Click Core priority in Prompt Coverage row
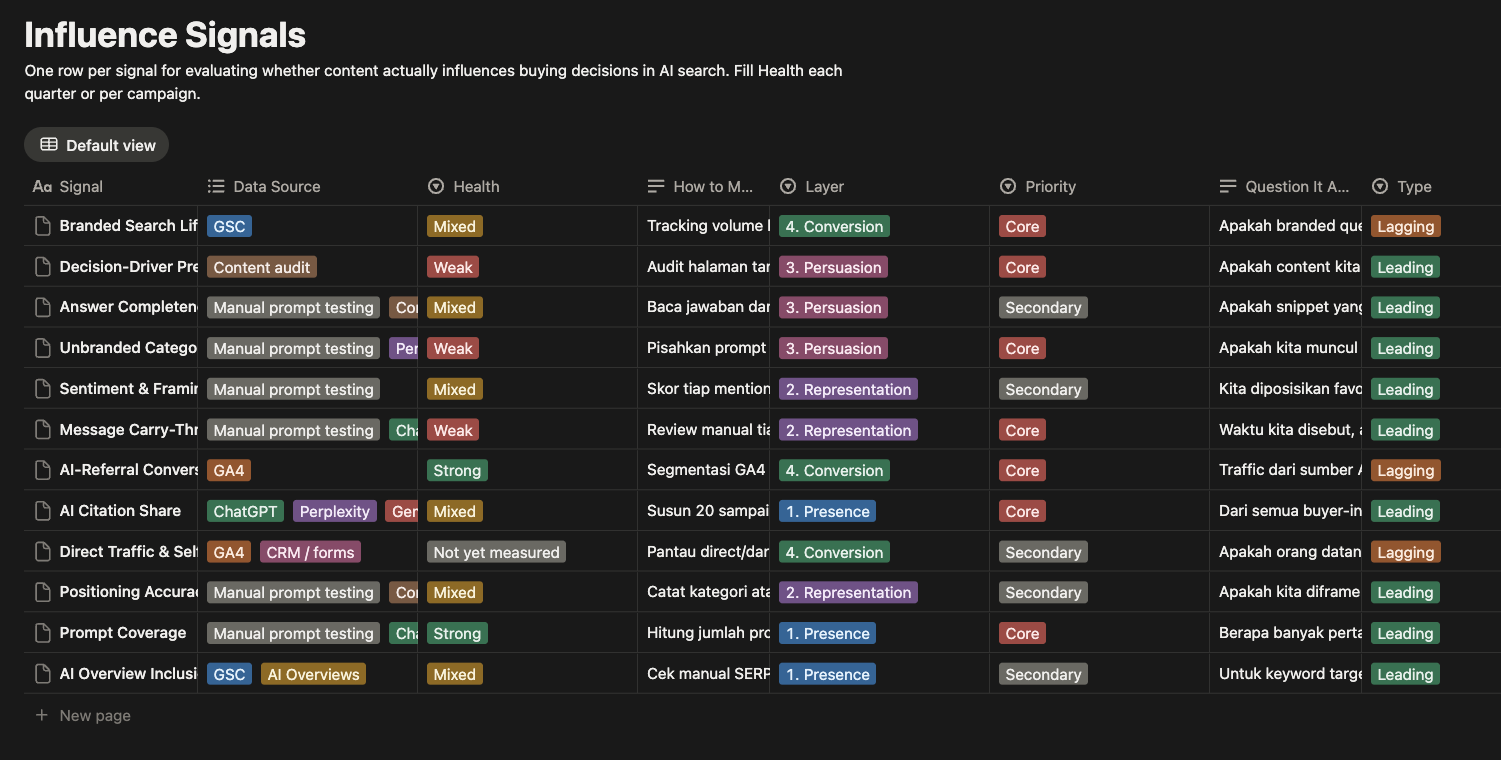This screenshot has width=1501, height=760. click(x=1022, y=633)
